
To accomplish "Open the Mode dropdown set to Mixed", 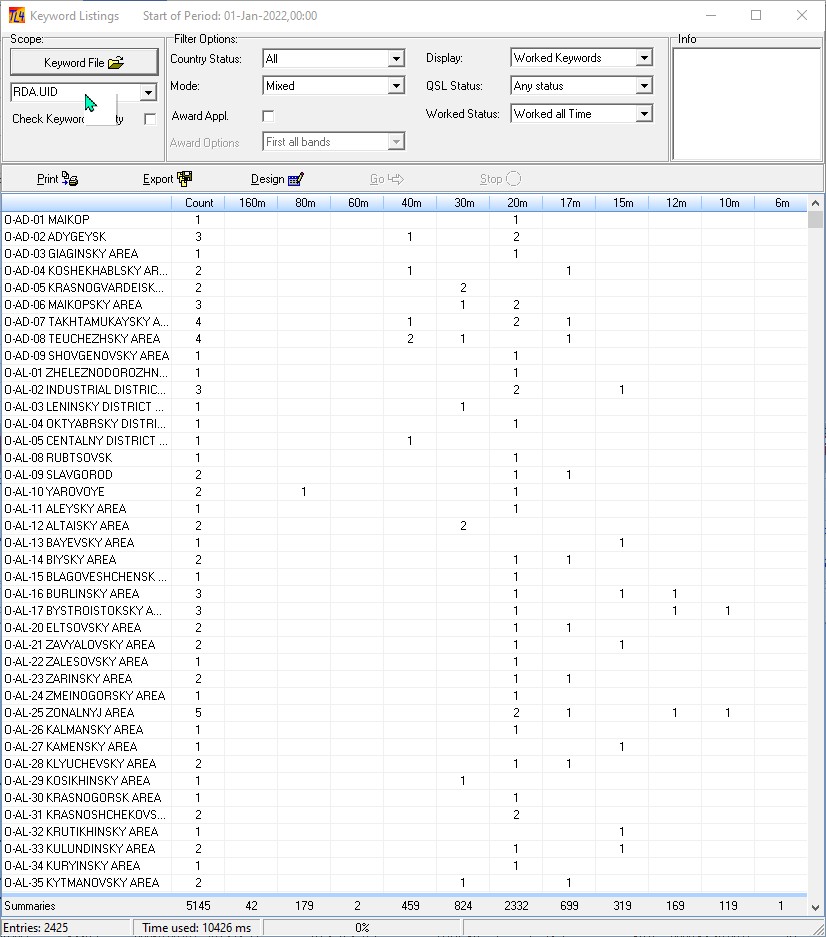I will (396, 86).
